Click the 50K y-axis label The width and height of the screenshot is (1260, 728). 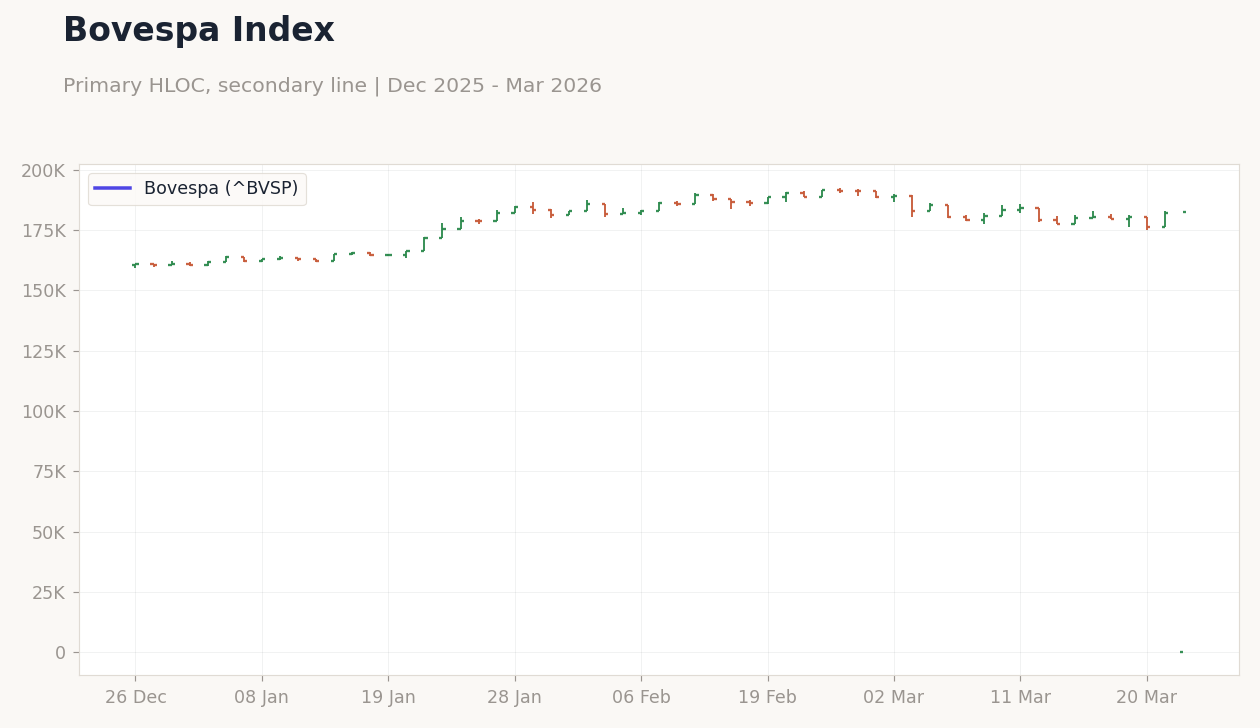coord(48,533)
